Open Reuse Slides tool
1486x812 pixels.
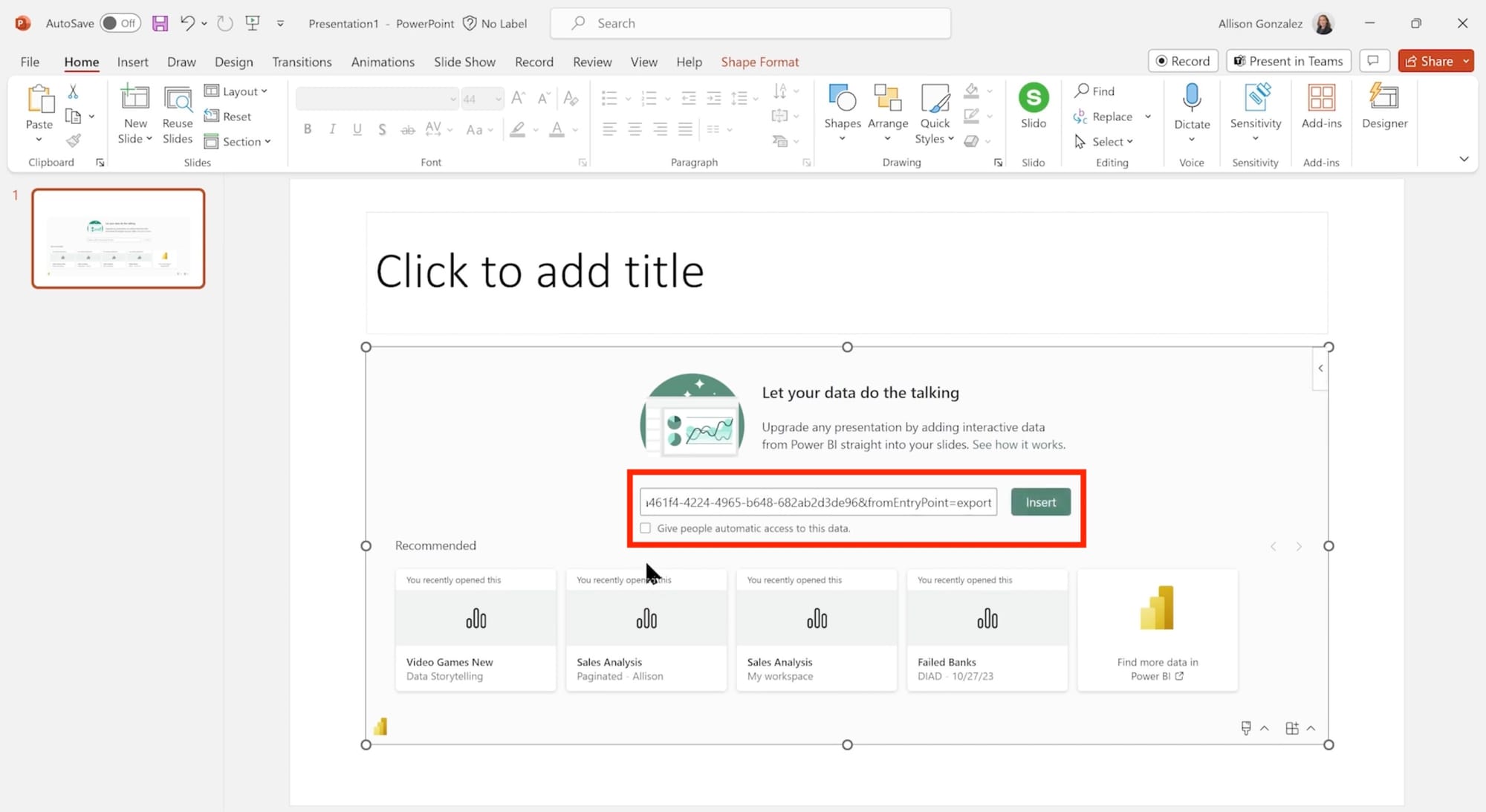(178, 115)
